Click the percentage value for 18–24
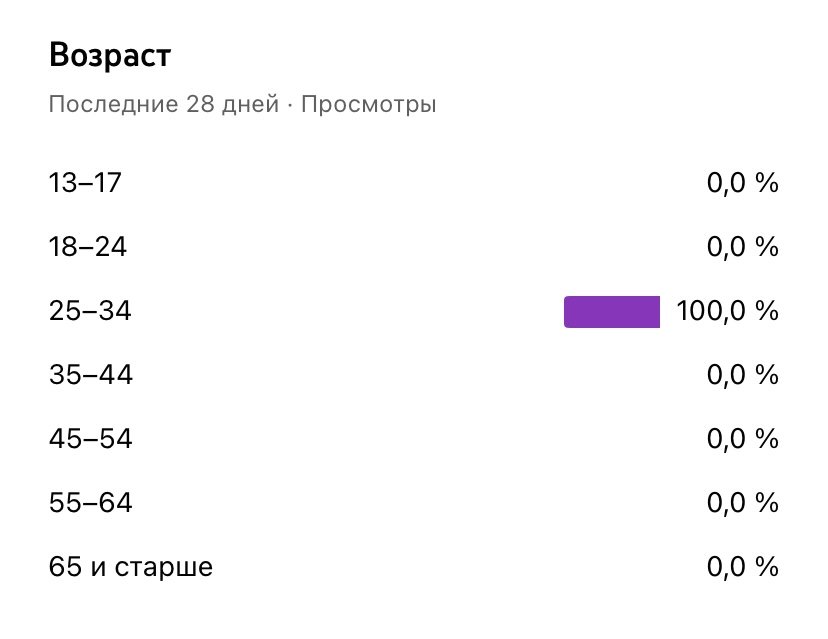This screenshot has height=639, width=828. click(x=741, y=247)
